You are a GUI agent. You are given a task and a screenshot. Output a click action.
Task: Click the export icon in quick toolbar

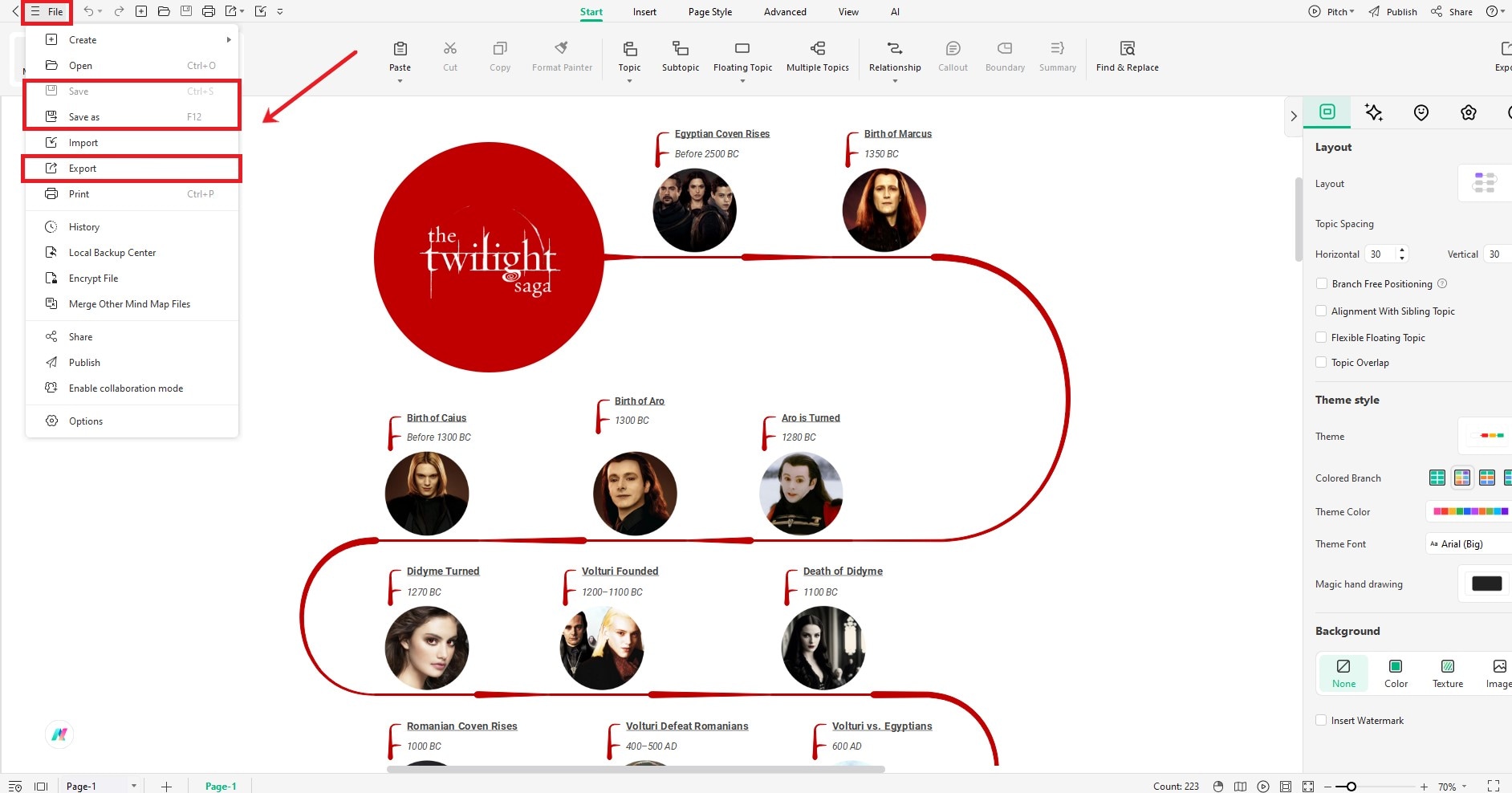[x=231, y=11]
